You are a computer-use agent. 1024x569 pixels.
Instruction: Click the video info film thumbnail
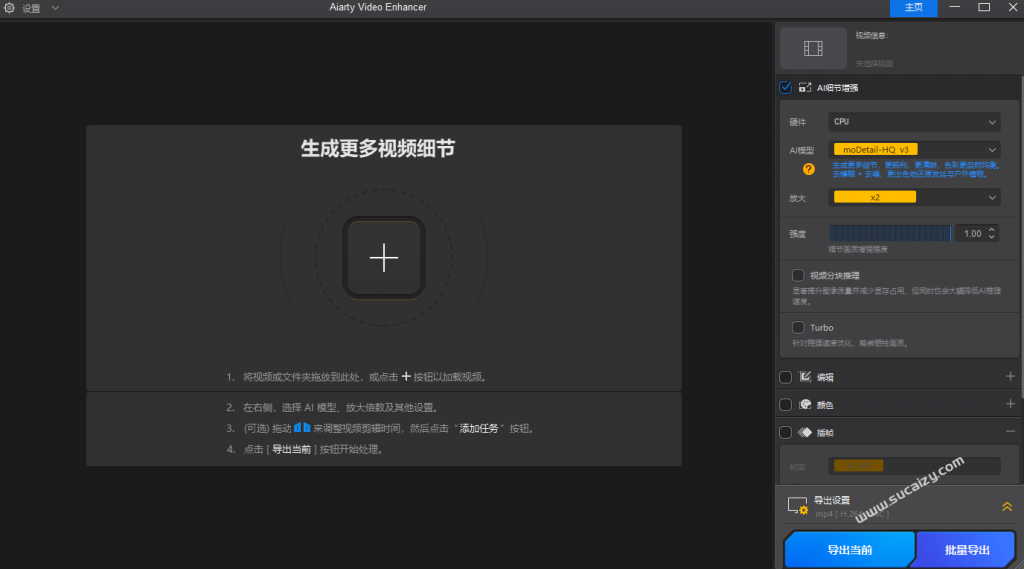pos(813,48)
